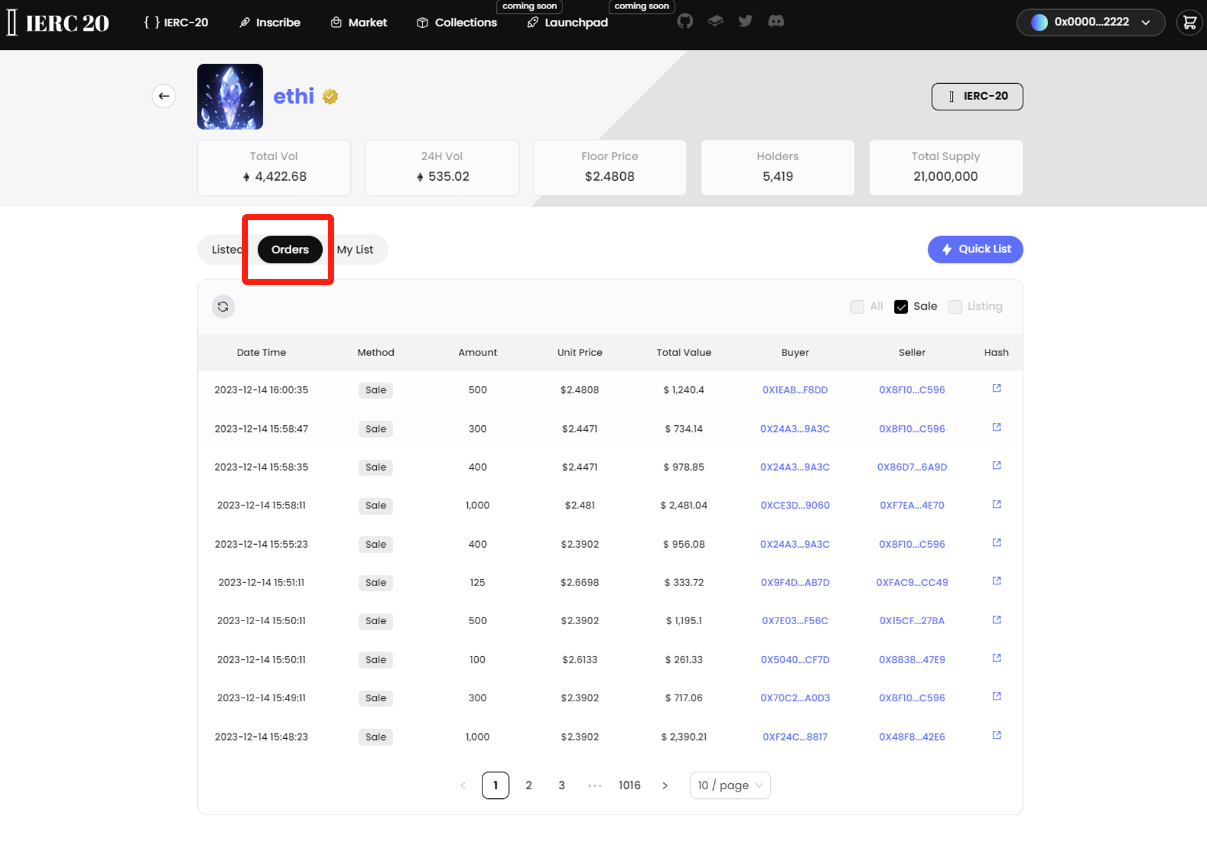Image resolution: width=1207 pixels, height=843 pixels.
Task: Tick the Listing filter checkbox
Action: (955, 307)
